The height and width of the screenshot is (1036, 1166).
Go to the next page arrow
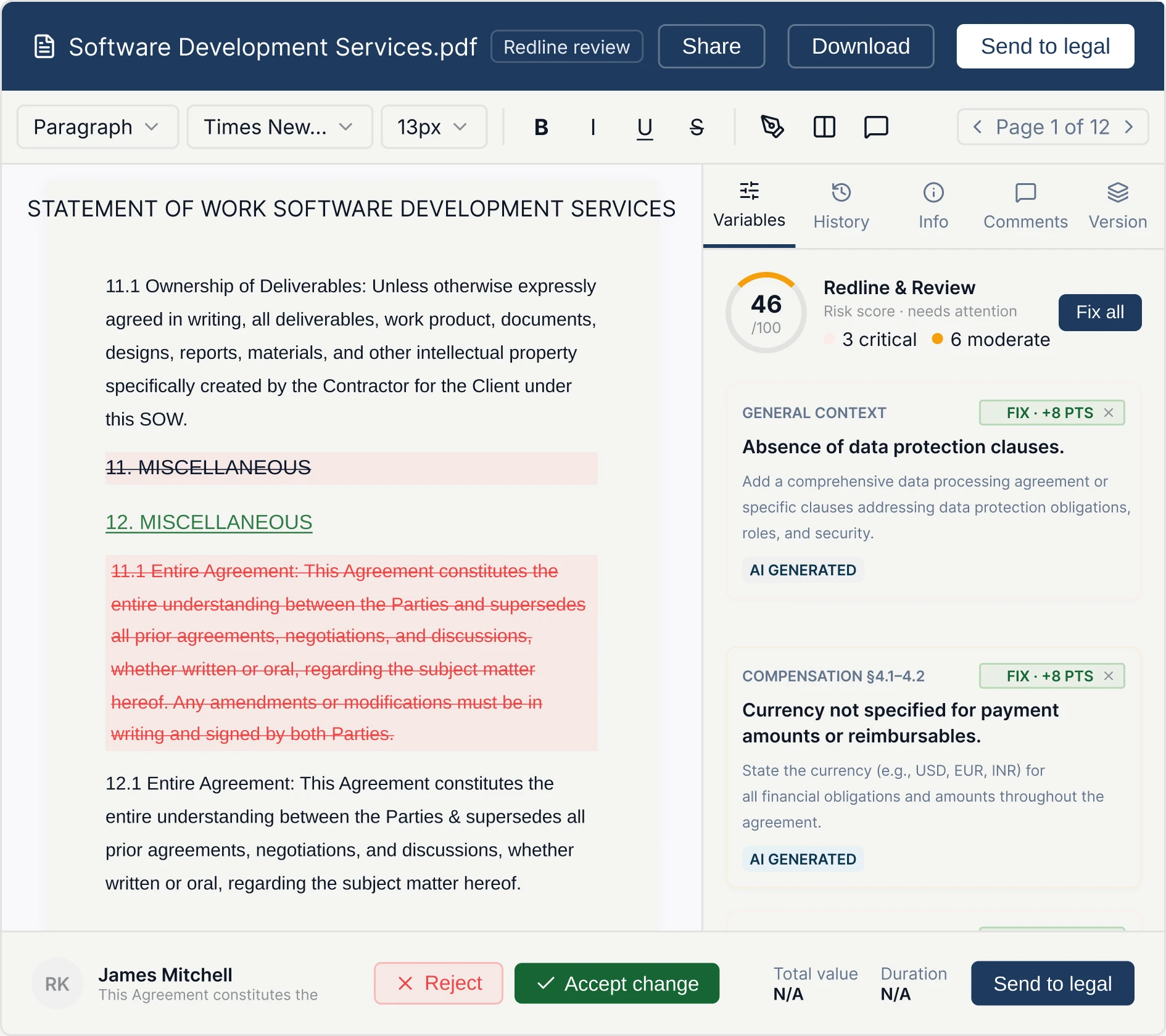[x=1129, y=127]
